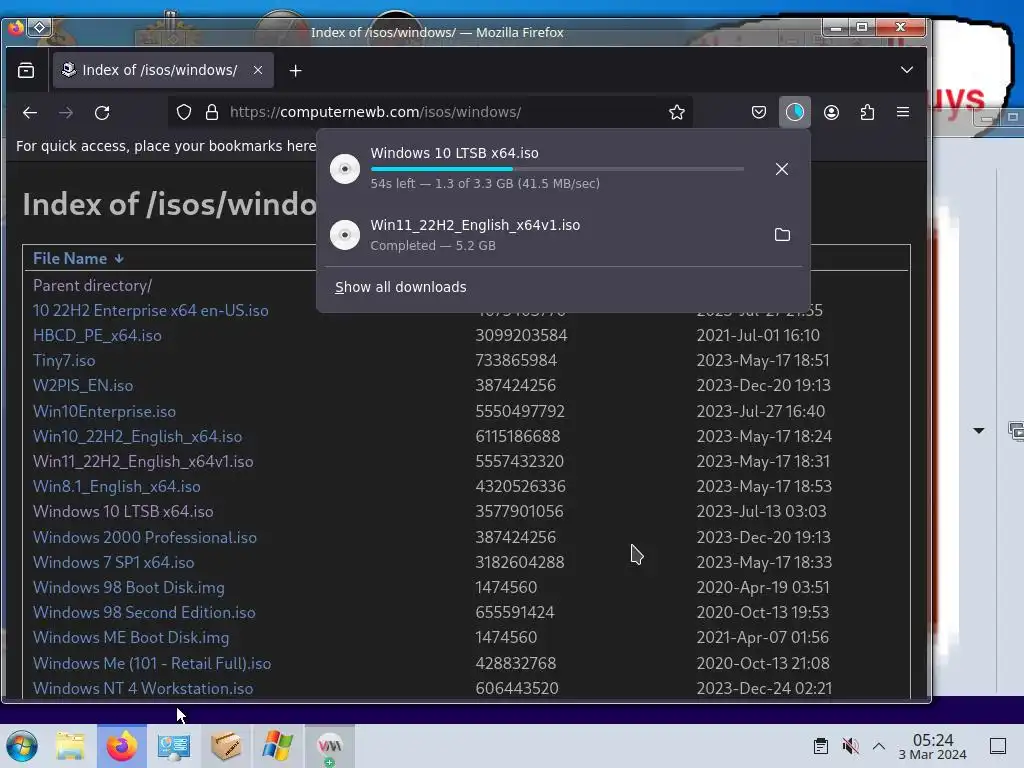Viewport: 1024px width, 768px height.
Task: Open the Firefox window menu icon in titlebar
Action: [x=16, y=27]
